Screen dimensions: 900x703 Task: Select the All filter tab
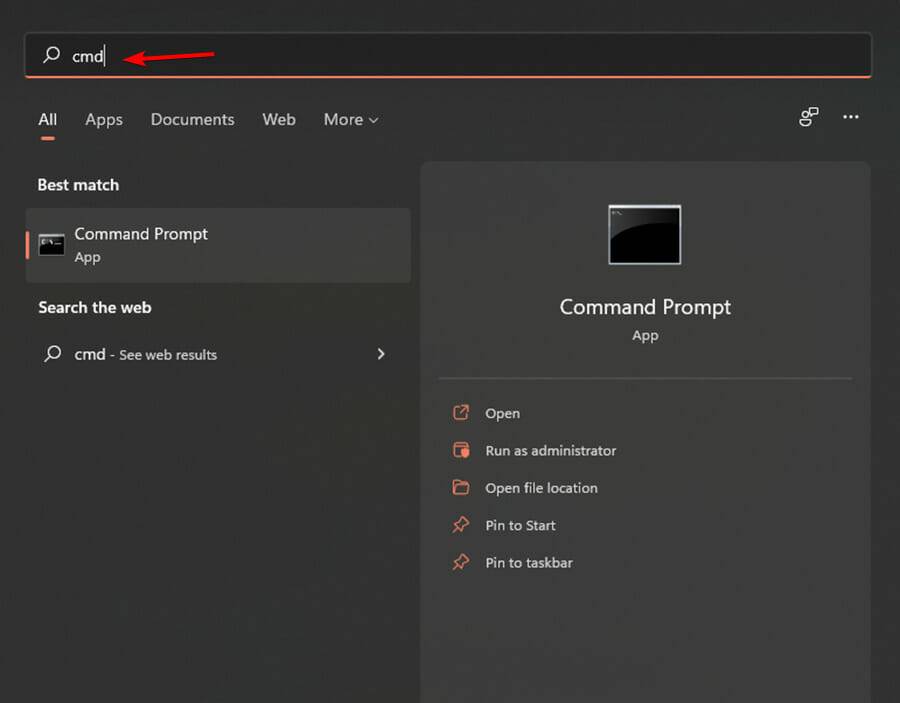47,119
